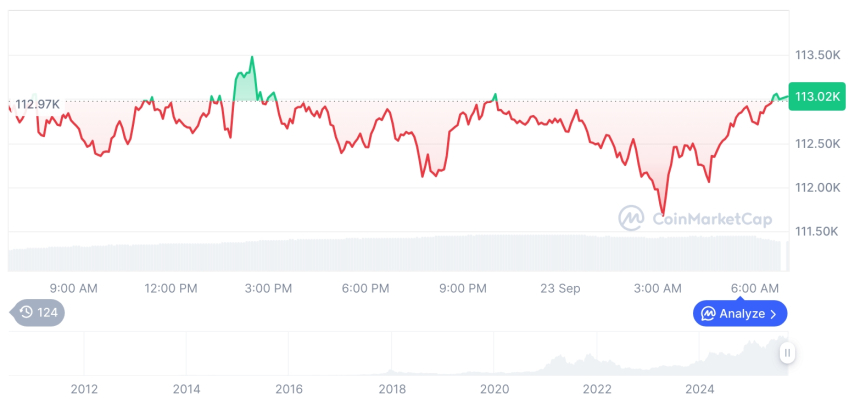Click the 3:00 PM time axis label
The image size is (860, 401).
[268, 289]
